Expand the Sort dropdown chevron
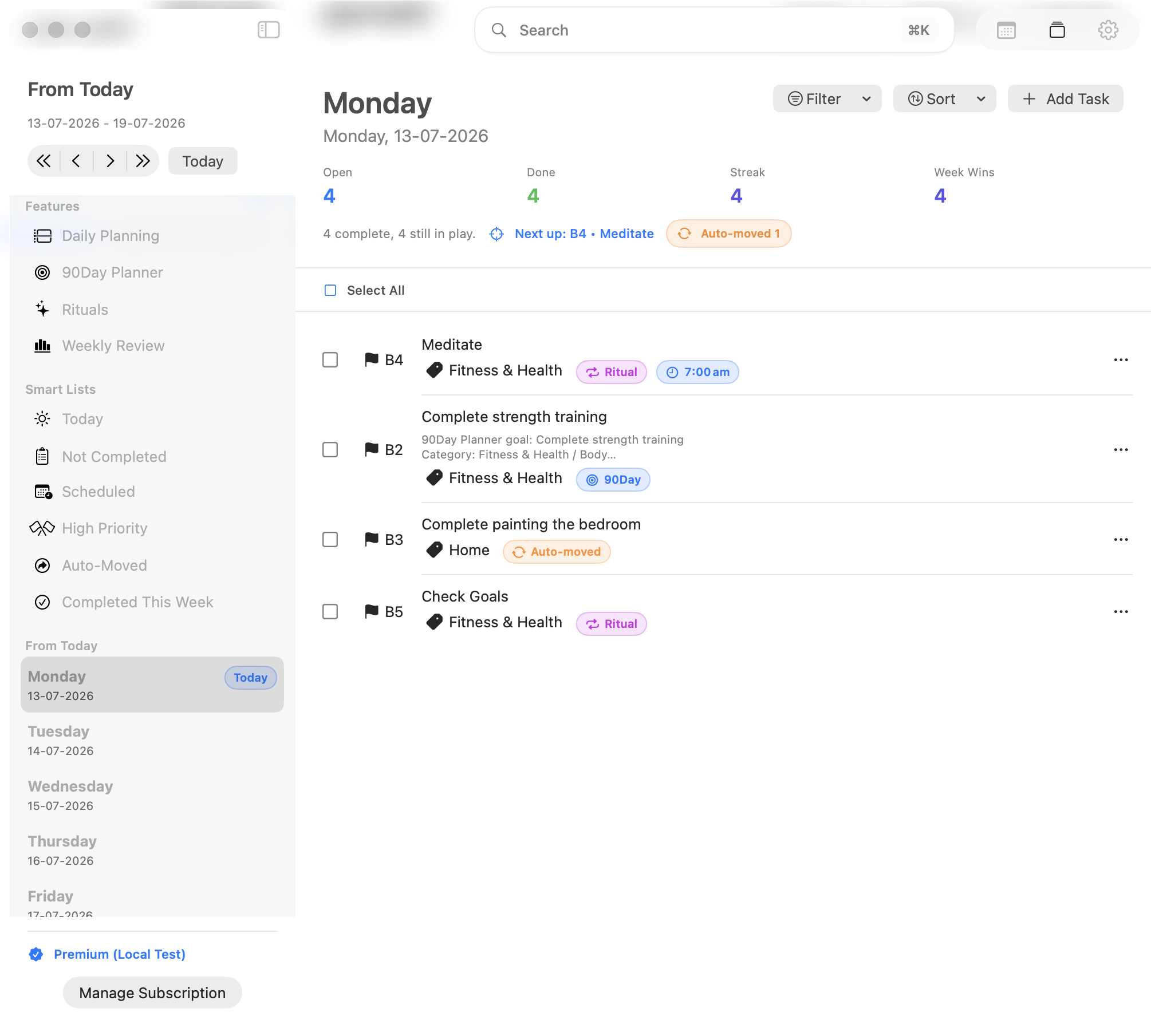 981,99
